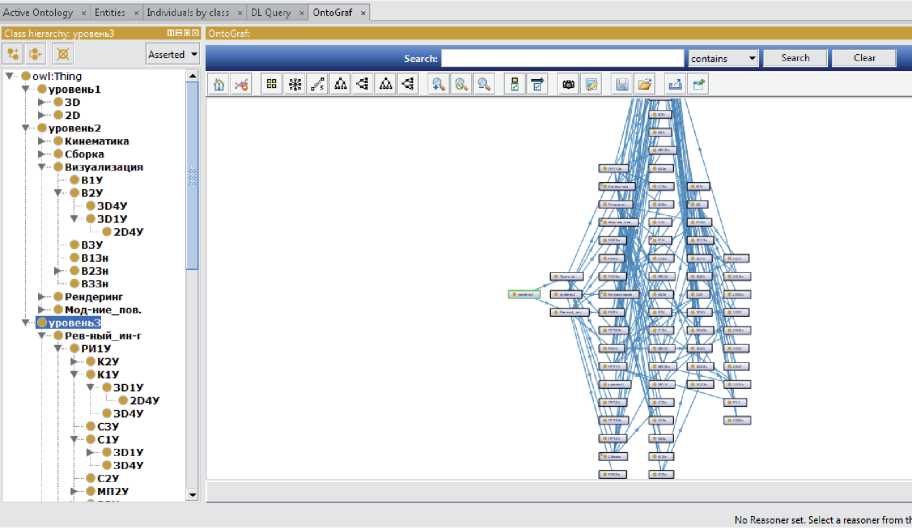Collapse the Визуализация node
912x528 pixels.
pyautogui.click(x=42, y=167)
